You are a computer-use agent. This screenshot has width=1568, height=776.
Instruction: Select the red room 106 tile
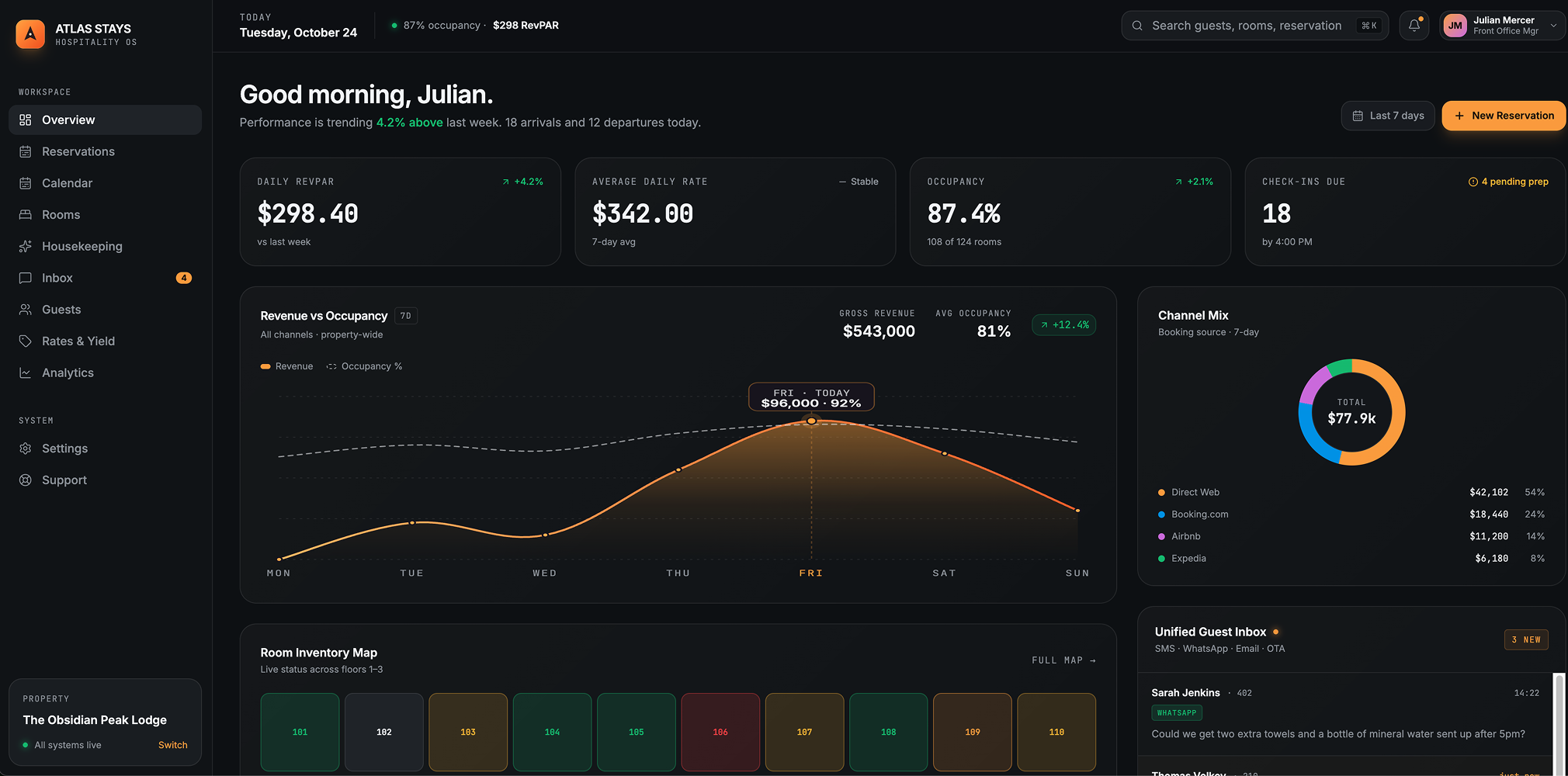pyautogui.click(x=720, y=732)
